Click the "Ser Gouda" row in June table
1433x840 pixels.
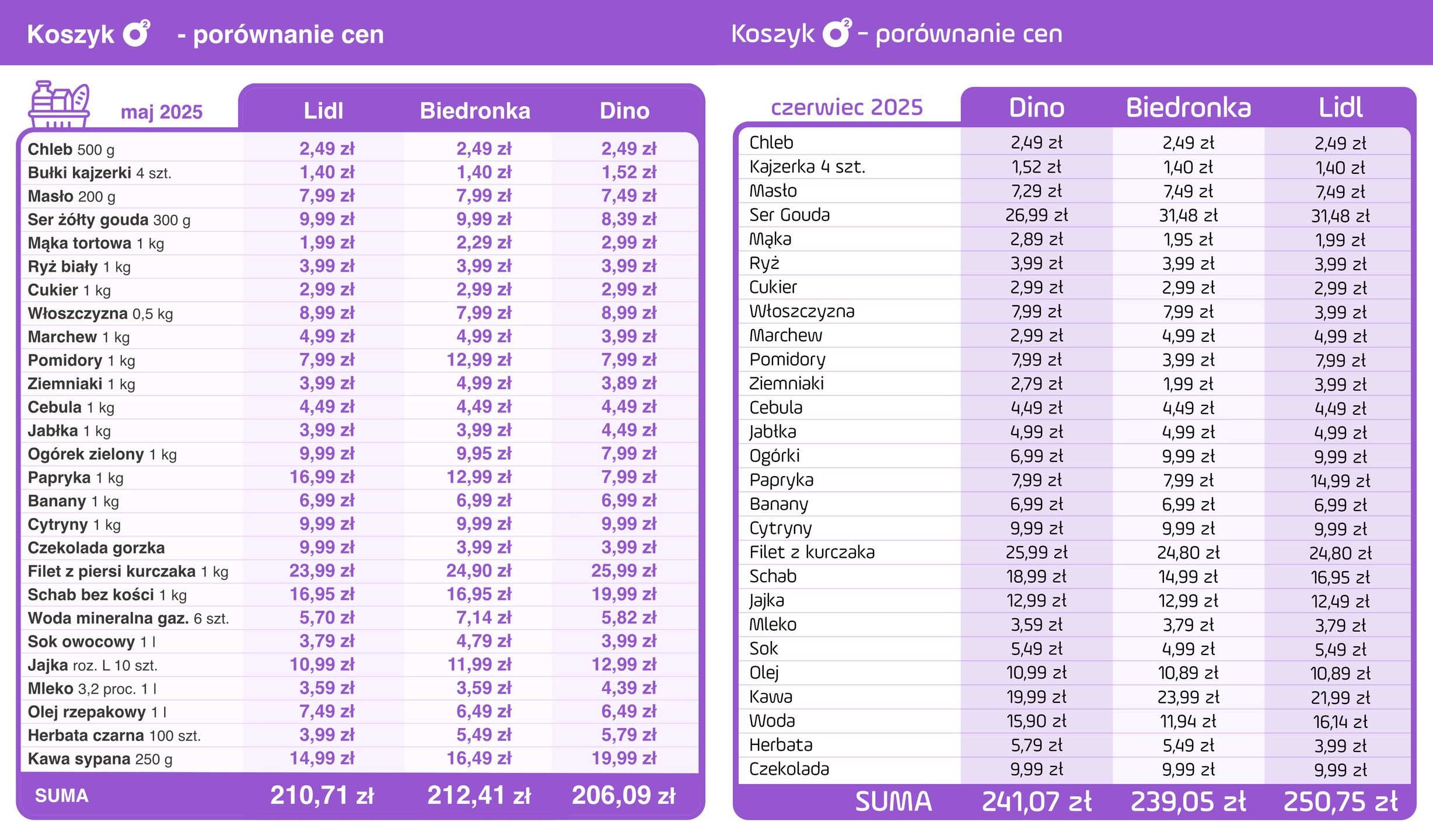(789, 215)
